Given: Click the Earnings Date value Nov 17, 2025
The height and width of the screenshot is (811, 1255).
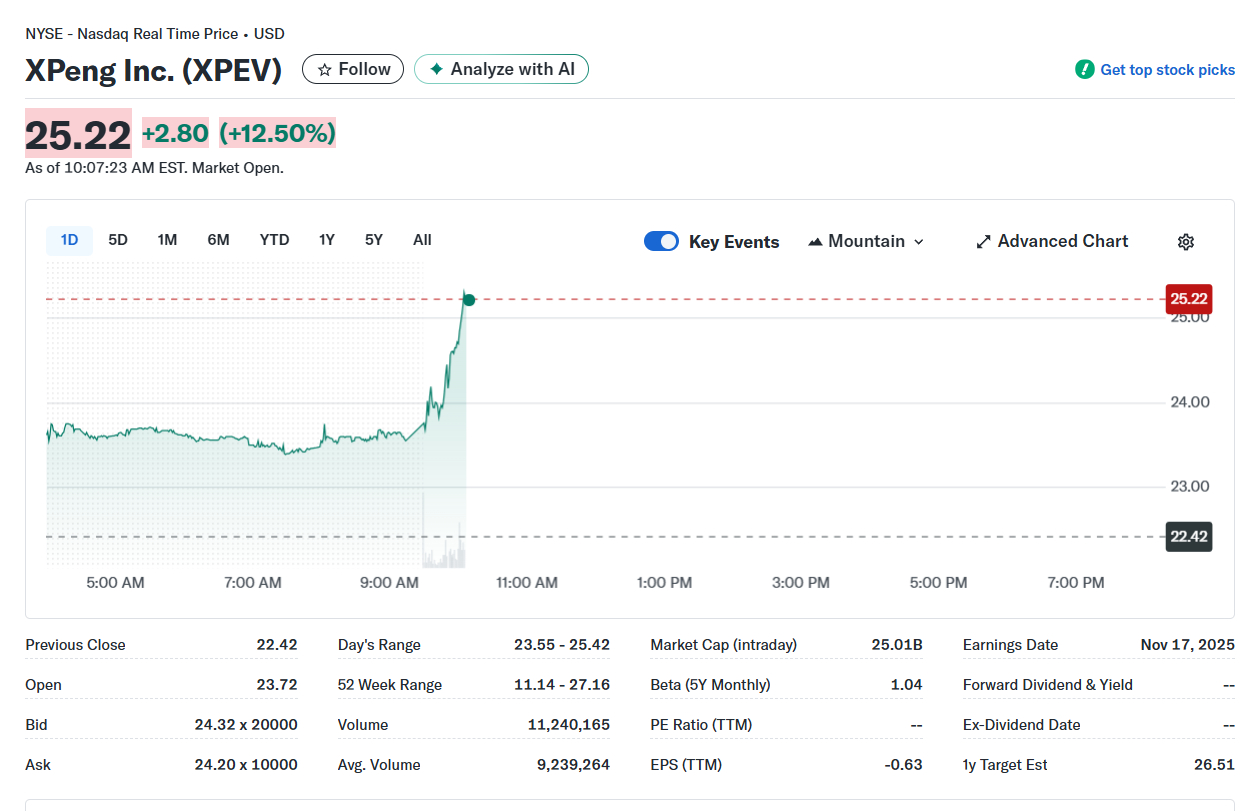Looking at the screenshot, I should [1187, 645].
